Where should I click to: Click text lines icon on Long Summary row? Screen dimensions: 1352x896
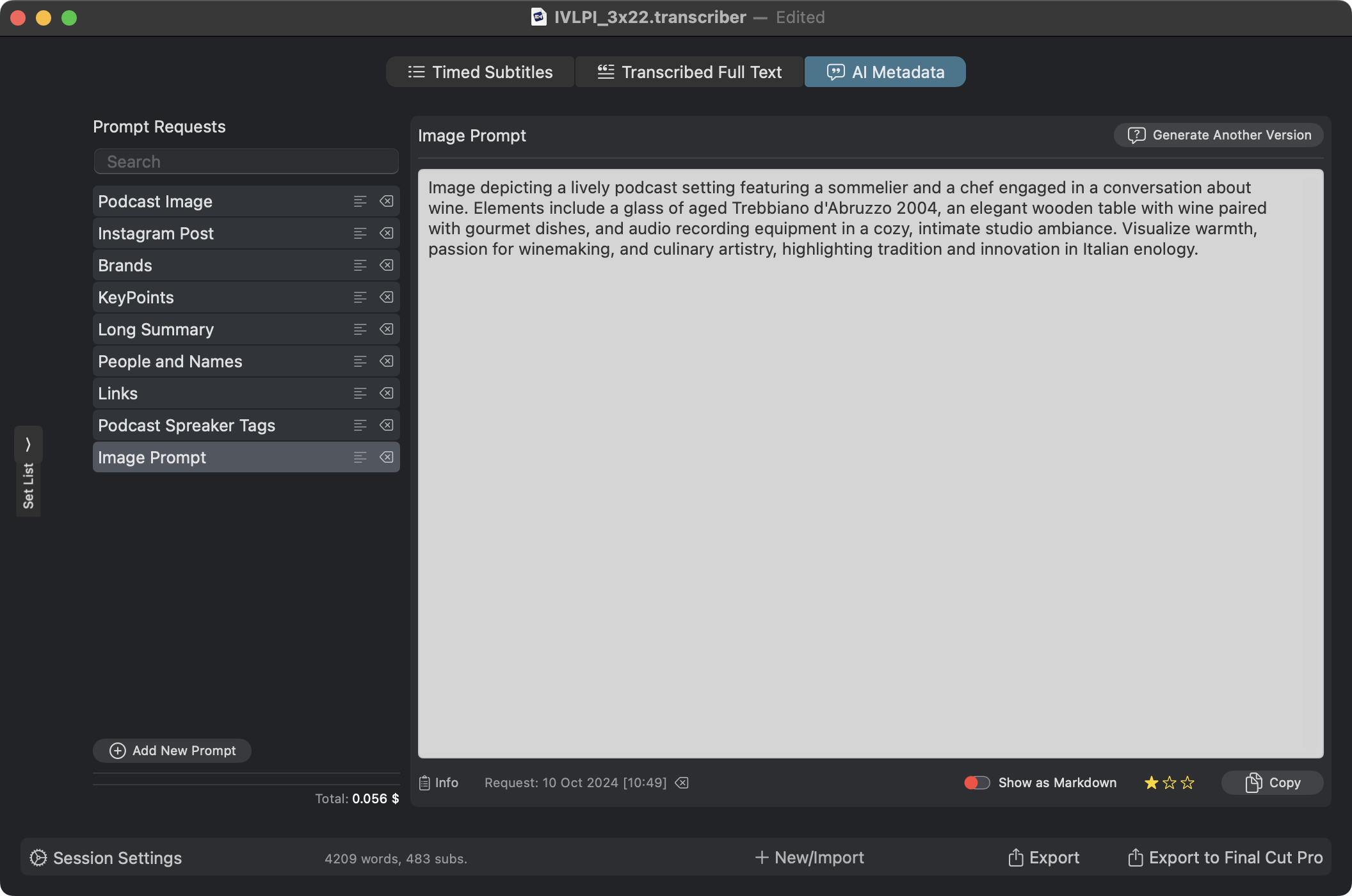(360, 330)
